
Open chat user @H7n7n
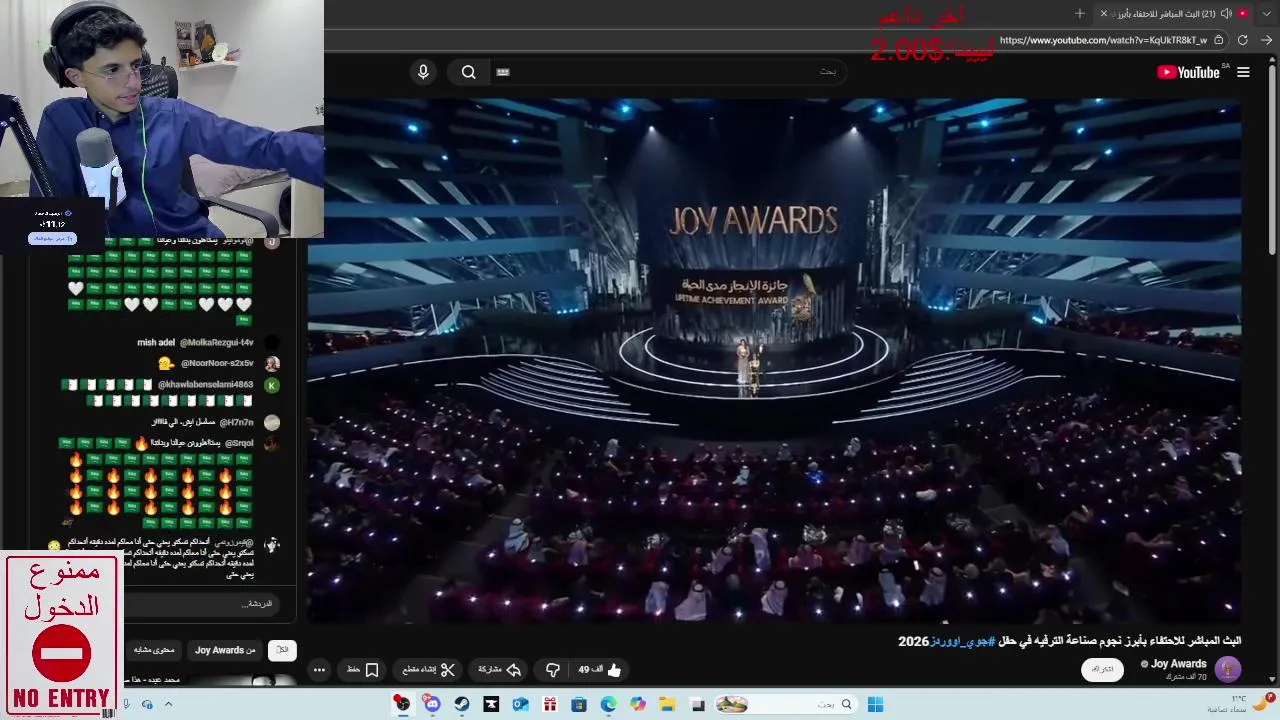(x=237, y=423)
